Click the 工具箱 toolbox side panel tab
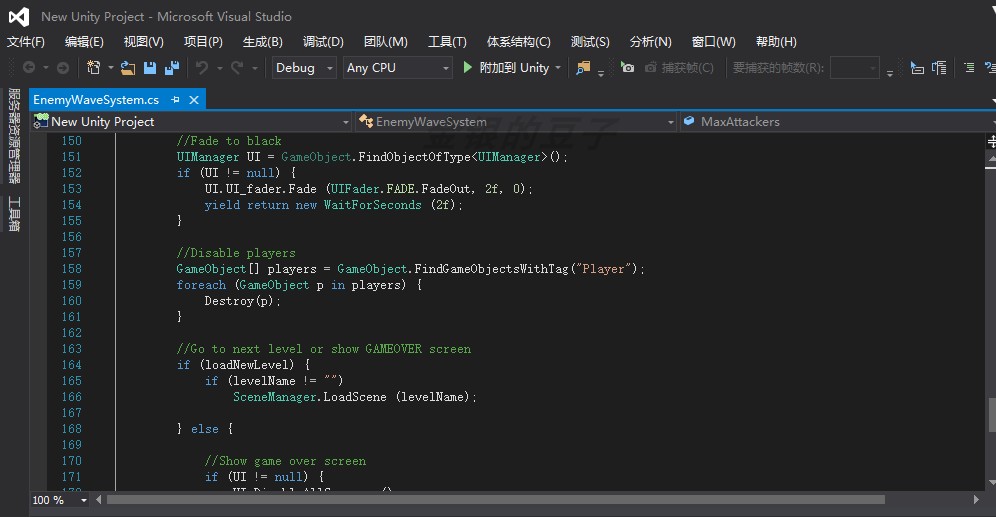 coord(14,214)
